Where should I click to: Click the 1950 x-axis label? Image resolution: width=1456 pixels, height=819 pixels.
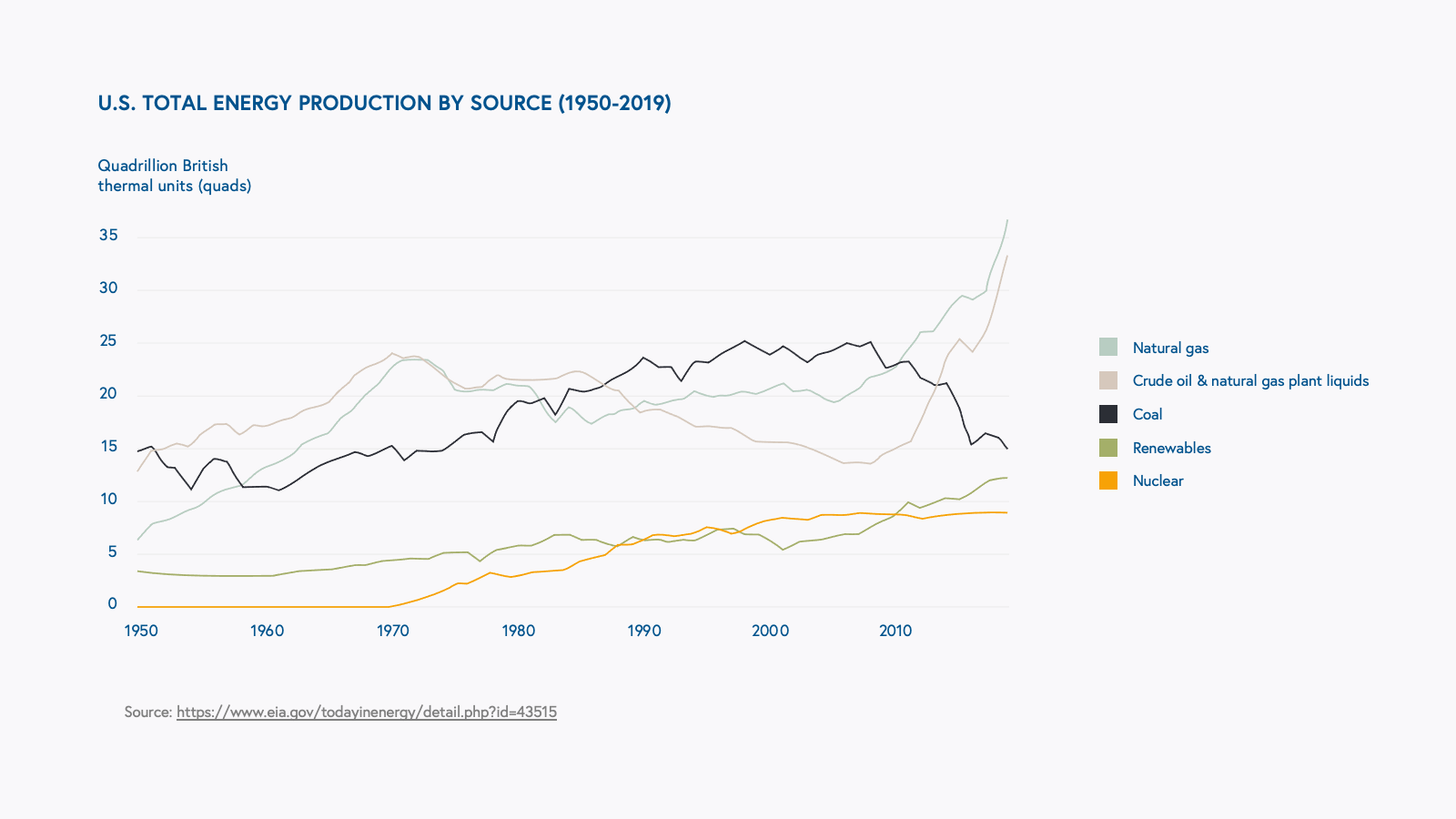tap(141, 631)
